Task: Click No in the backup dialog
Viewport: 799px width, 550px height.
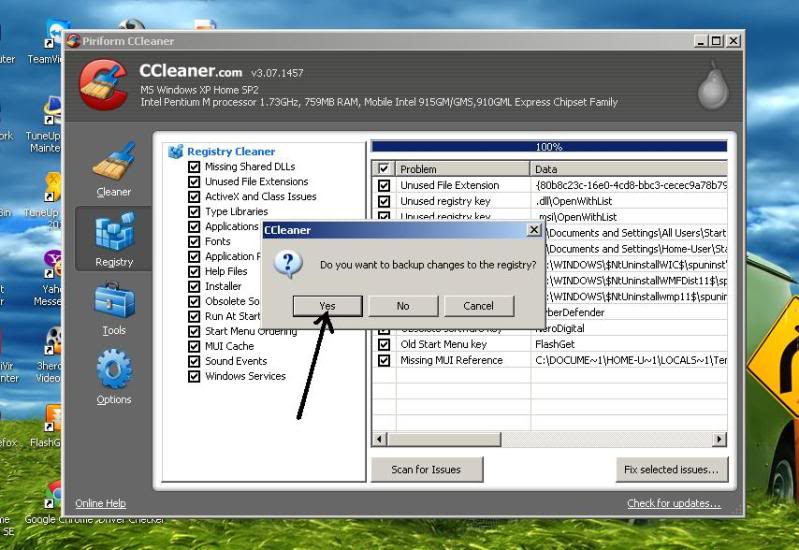Action: pos(403,306)
